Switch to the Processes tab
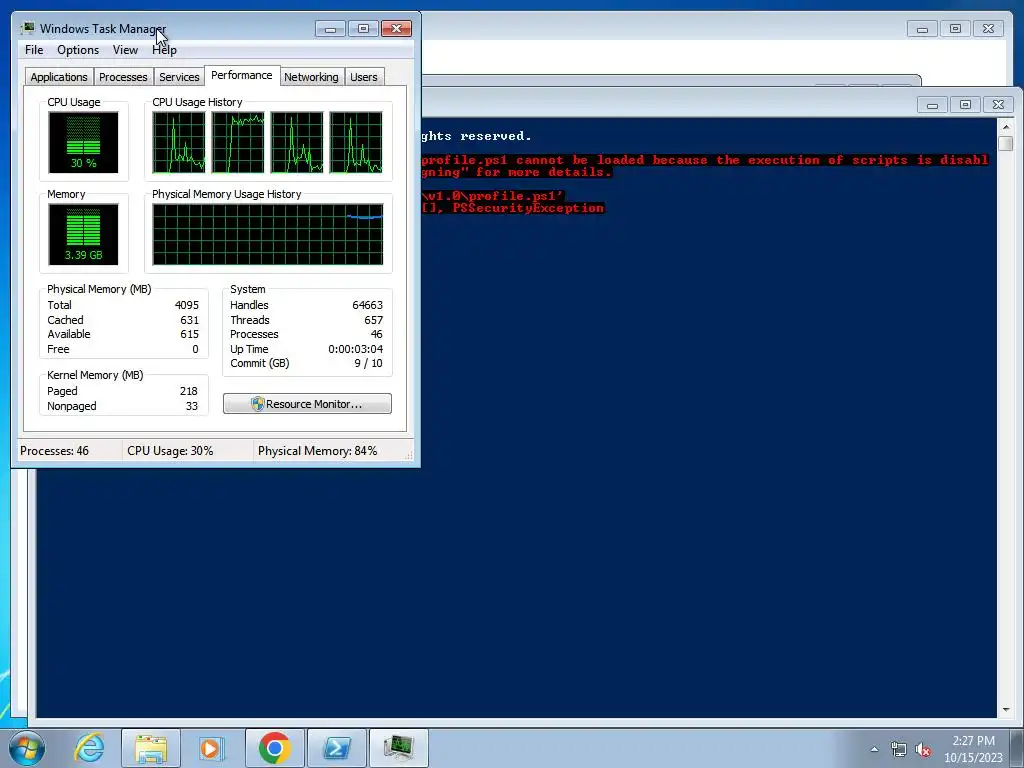This screenshot has height=768, width=1024. point(123,77)
